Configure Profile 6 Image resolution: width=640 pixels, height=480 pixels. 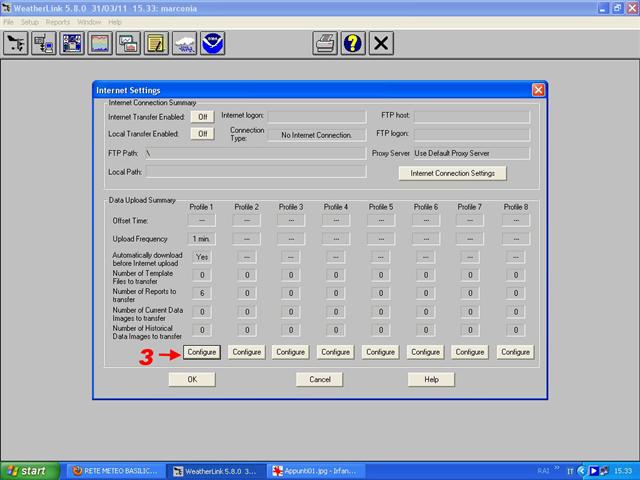pyautogui.click(x=425, y=352)
